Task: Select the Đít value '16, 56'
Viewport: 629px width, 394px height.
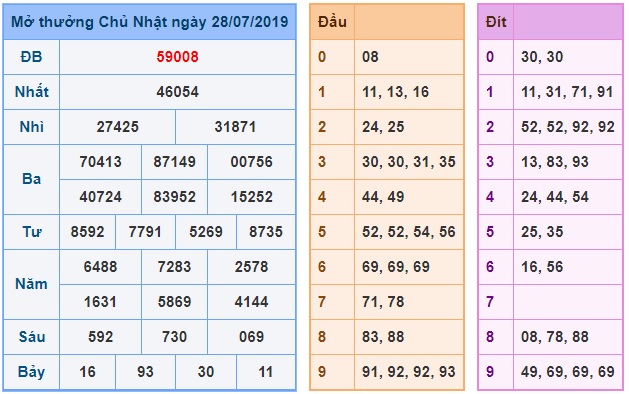Action: [542, 266]
